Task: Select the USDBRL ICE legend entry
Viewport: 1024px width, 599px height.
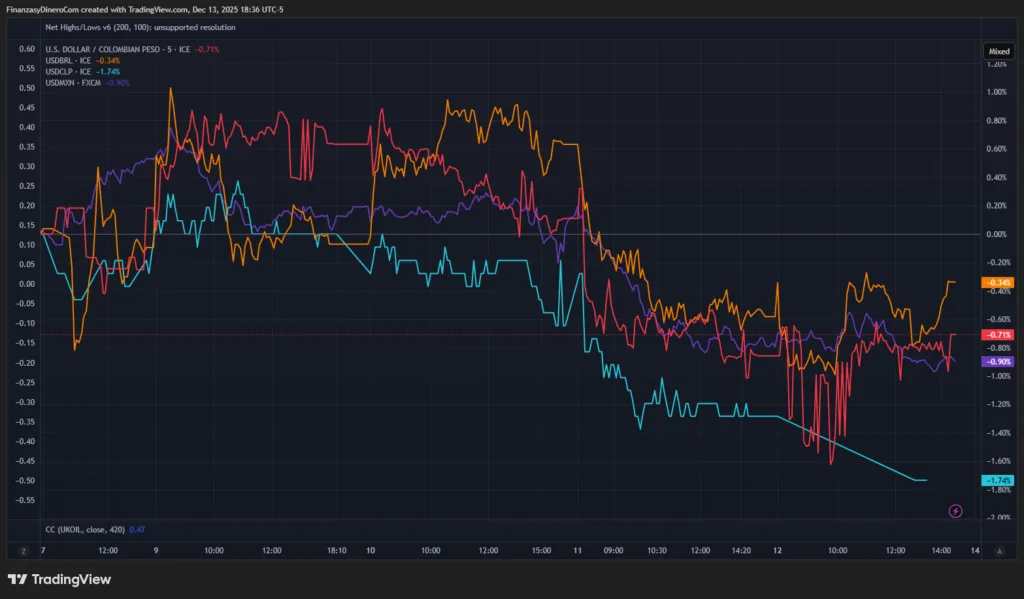Action: 69,60
